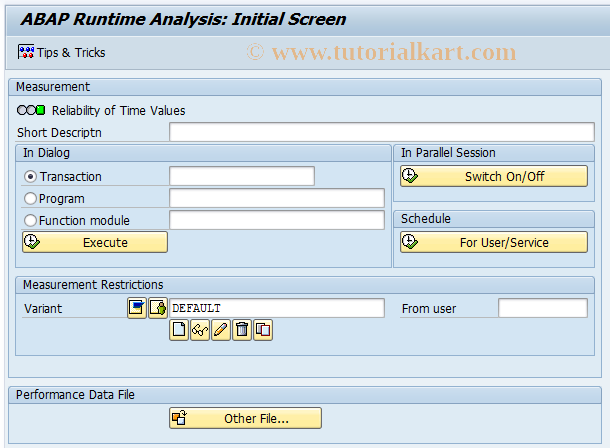Image resolution: width=610 pixels, height=448 pixels.
Task: Open Other File... for performance data
Action: click(x=245, y=418)
